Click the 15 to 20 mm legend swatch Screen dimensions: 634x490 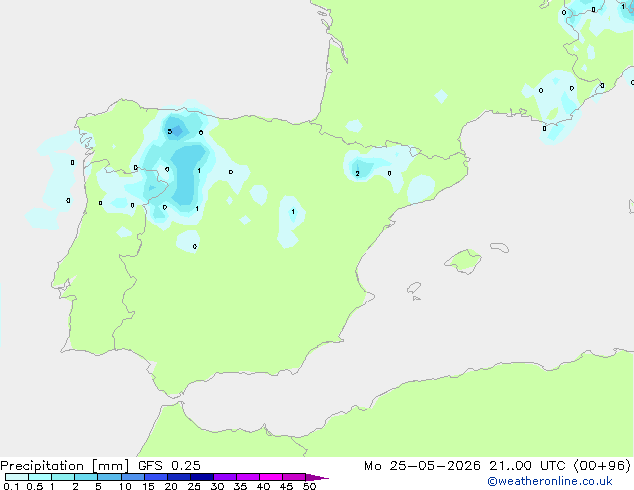[x=156, y=477]
